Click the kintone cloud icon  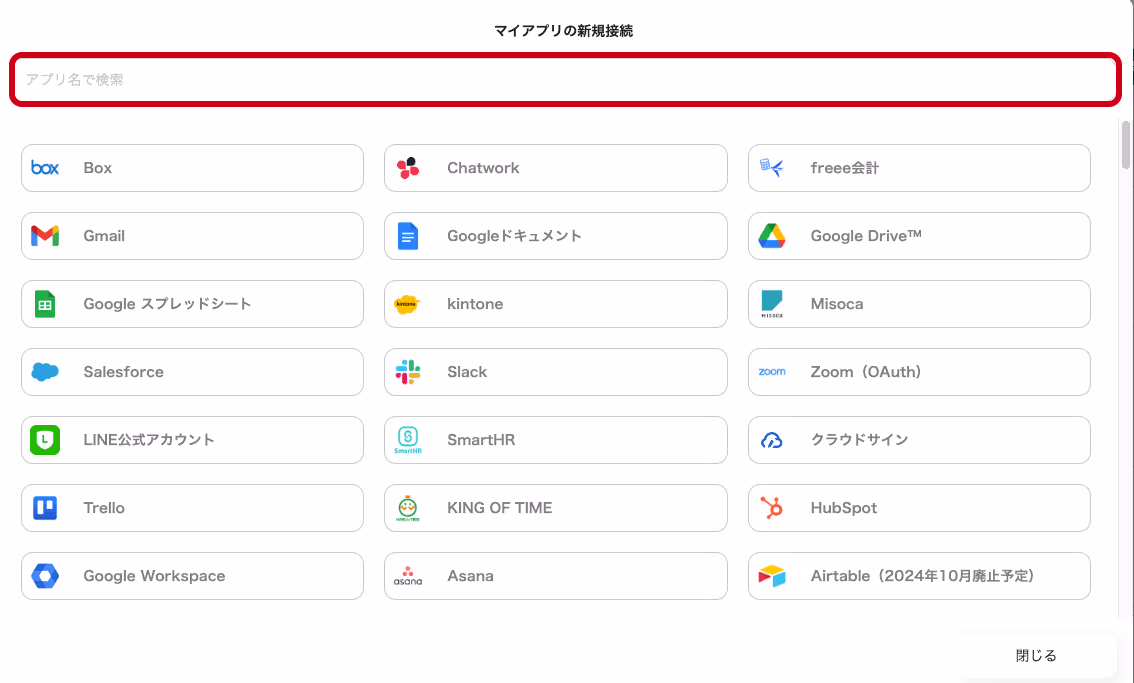[408, 304]
